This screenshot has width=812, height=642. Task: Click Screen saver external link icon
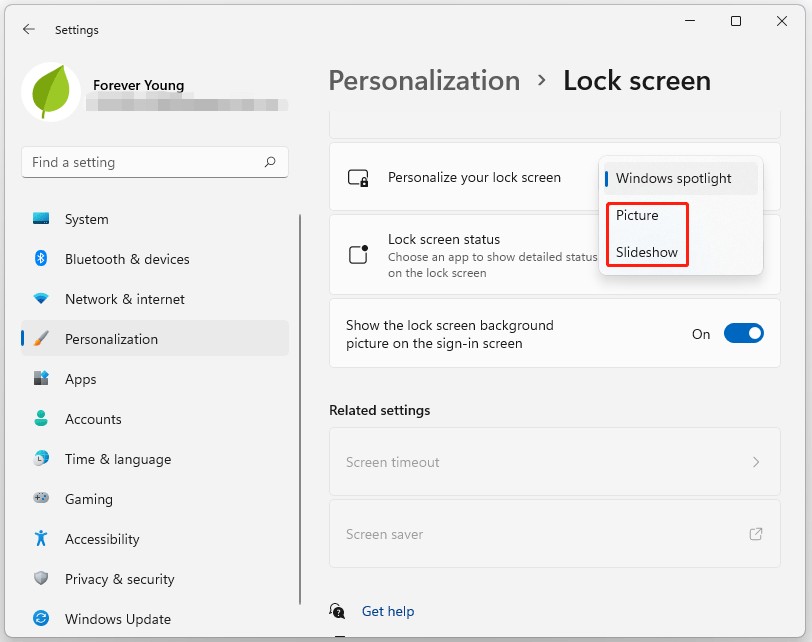(x=756, y=534)
